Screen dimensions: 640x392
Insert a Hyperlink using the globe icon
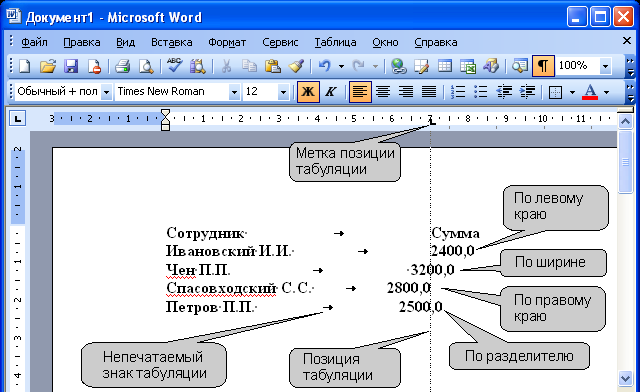click(398, 66)
